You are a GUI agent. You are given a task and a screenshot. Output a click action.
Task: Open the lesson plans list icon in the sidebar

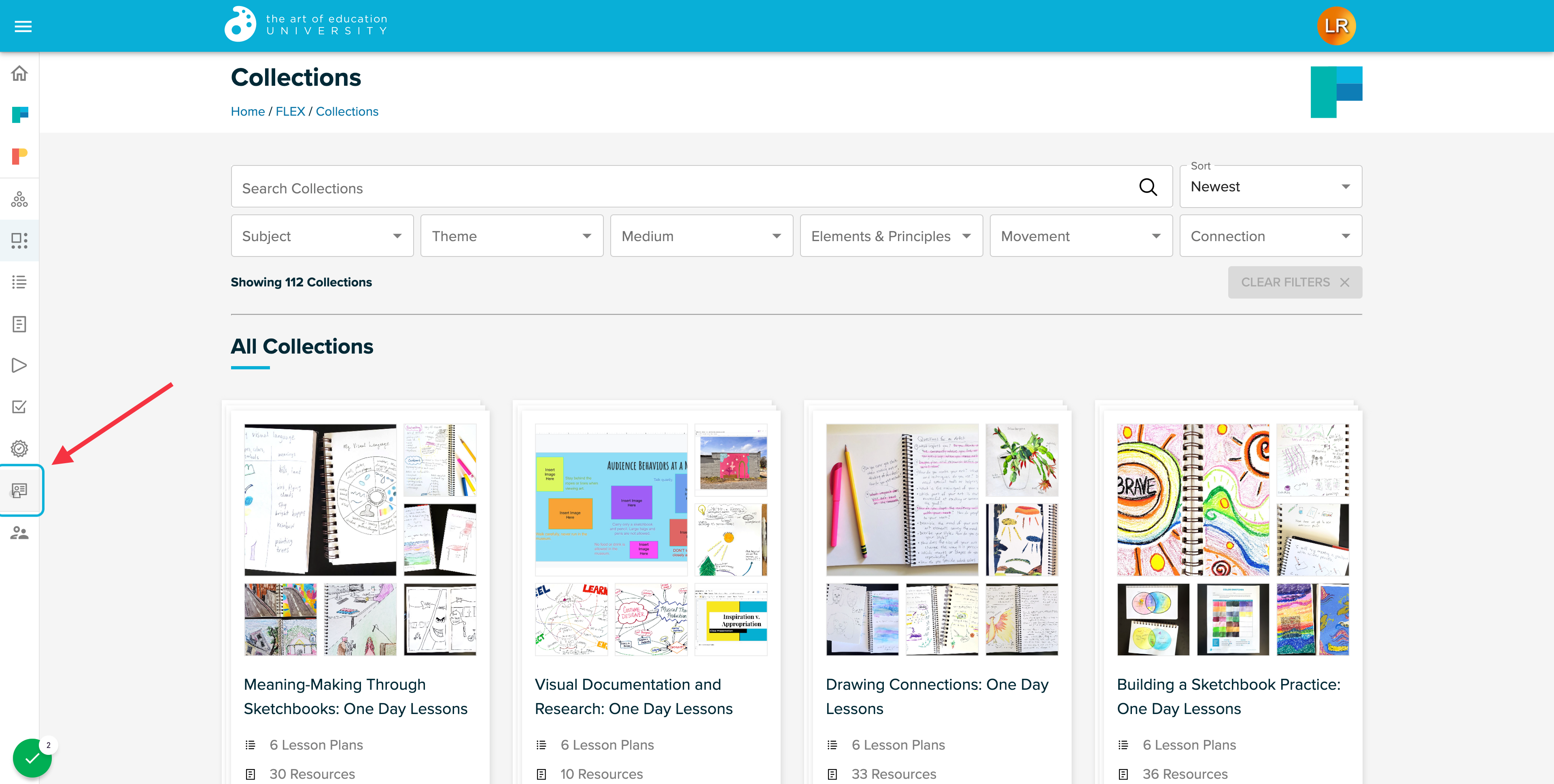point(19,282)
